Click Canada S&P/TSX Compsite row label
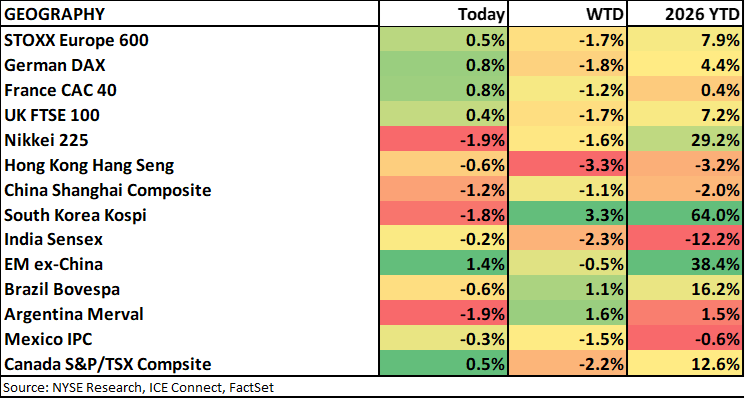The image size is (745, 399). pyautogui.click(x=107, y=364)
